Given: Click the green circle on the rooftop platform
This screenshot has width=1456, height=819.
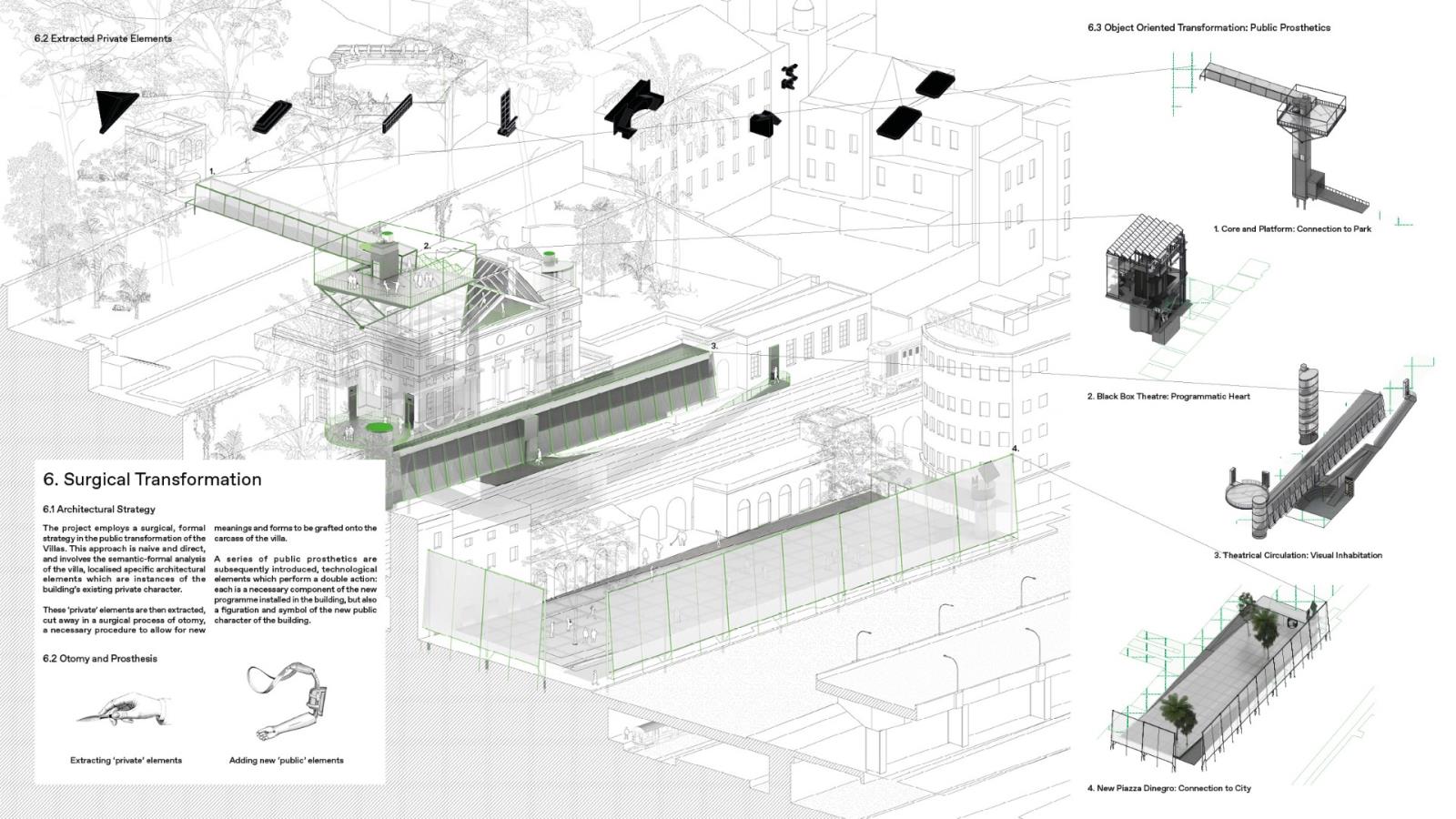Looking at the screenshot, I should tap(386, 236).
